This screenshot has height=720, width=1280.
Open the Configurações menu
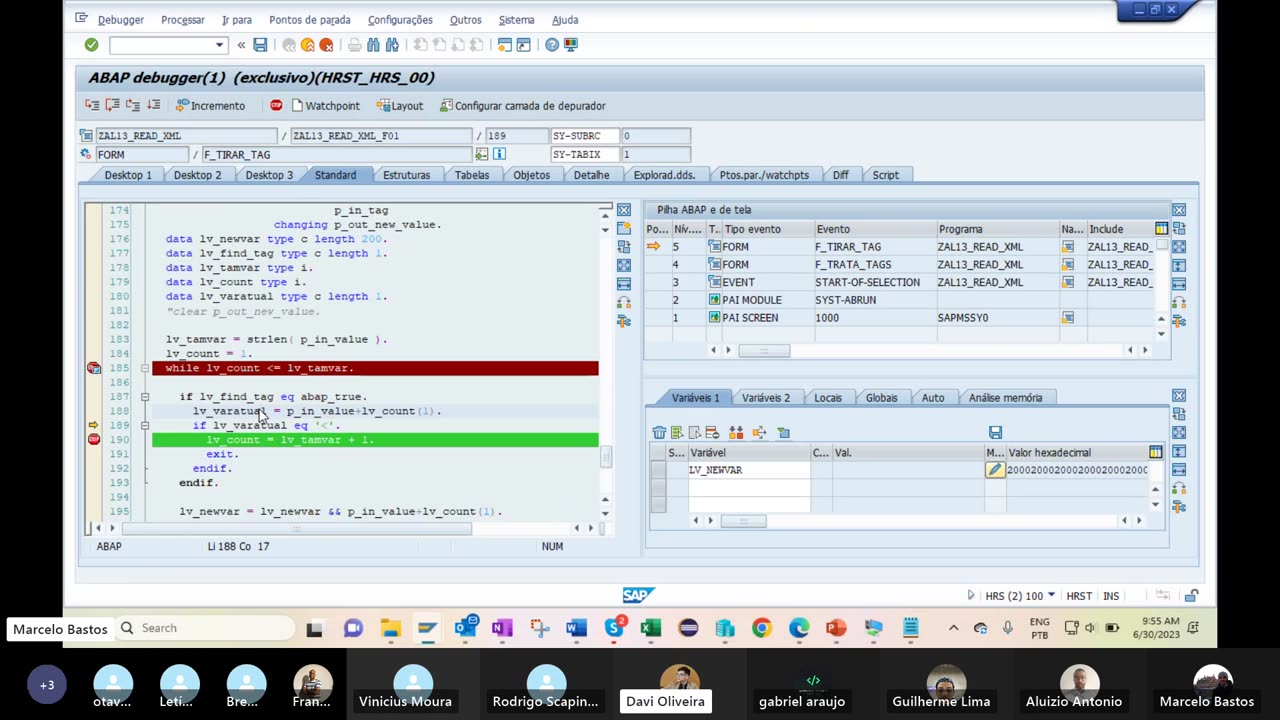pyautogui.click(x=400, y=20)
